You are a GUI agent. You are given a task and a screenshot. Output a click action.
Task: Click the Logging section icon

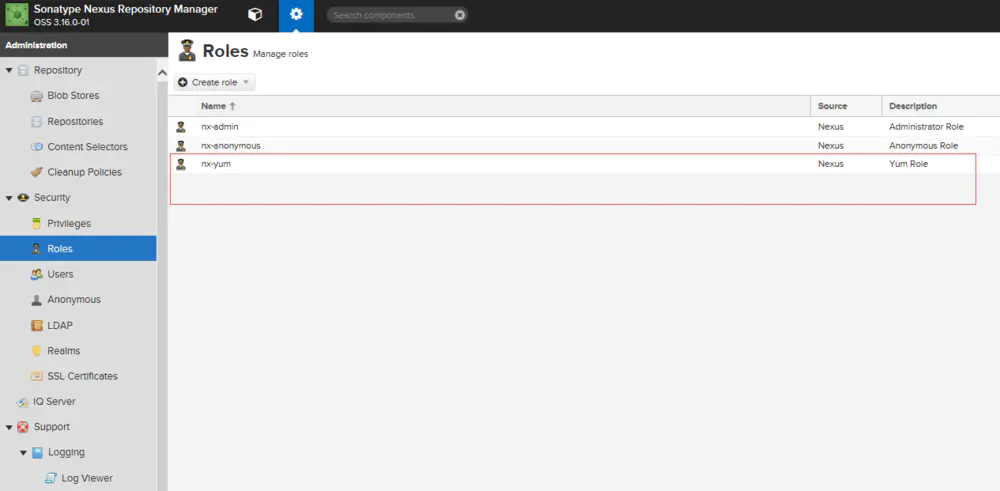[x=37, y=453]
